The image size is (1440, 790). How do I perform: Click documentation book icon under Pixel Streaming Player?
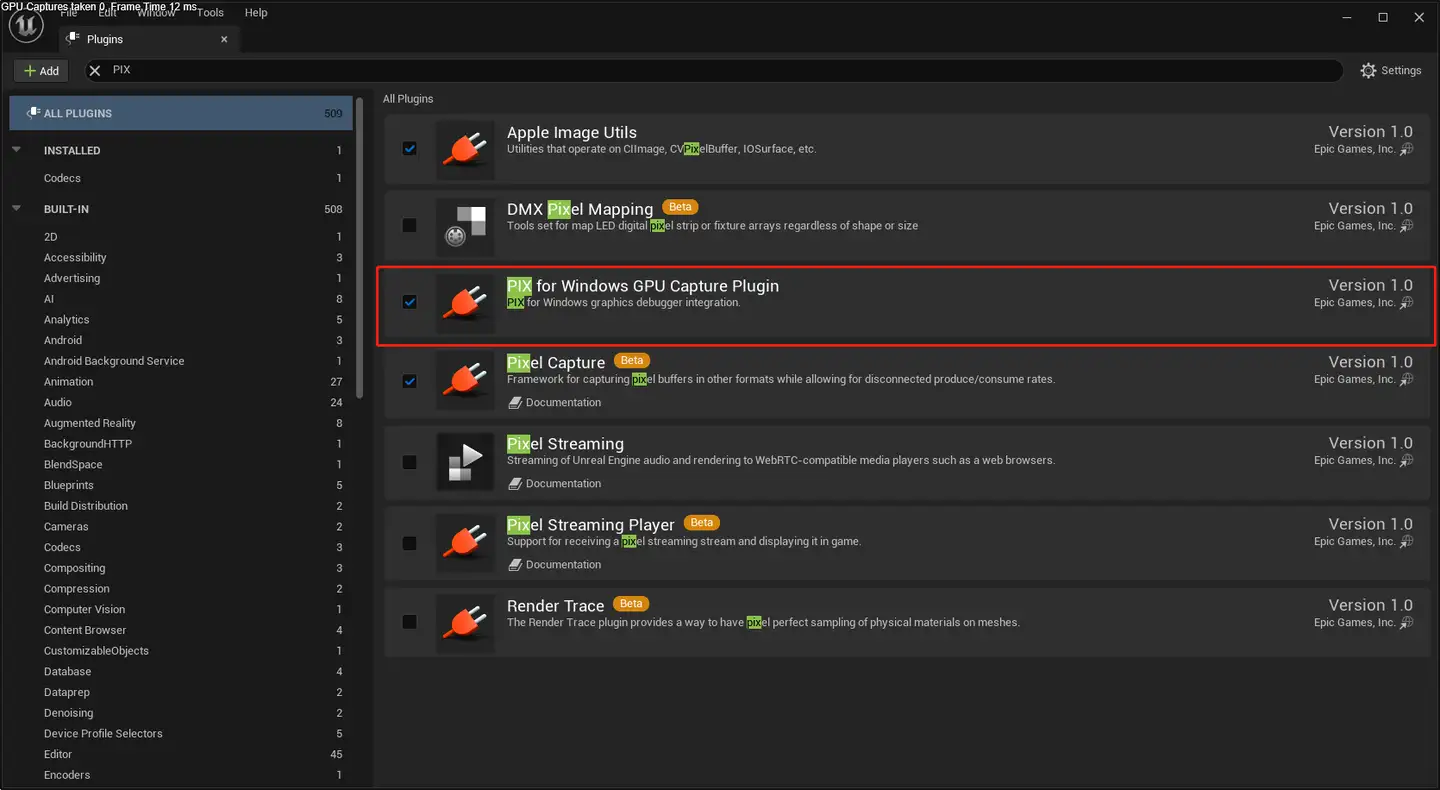(515, 565)
